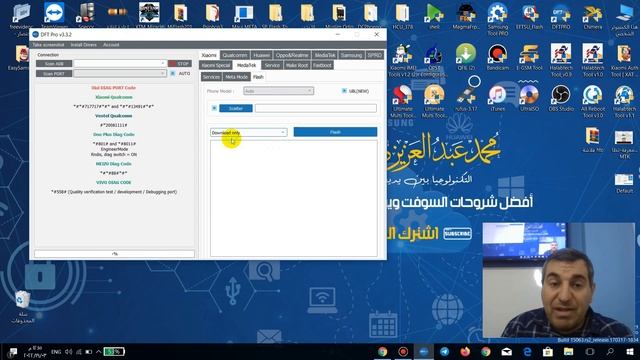Launch Halabtech Tool v0.9 shortcut
The height and width of the screenshot is (360, 640).
(x=561, y=60)
